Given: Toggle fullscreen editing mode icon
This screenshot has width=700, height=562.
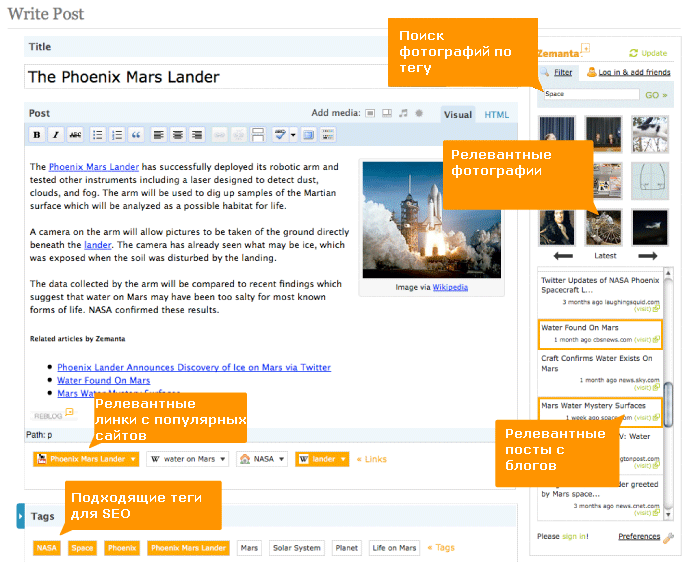Looking at the screenshot, I should 308,134.
